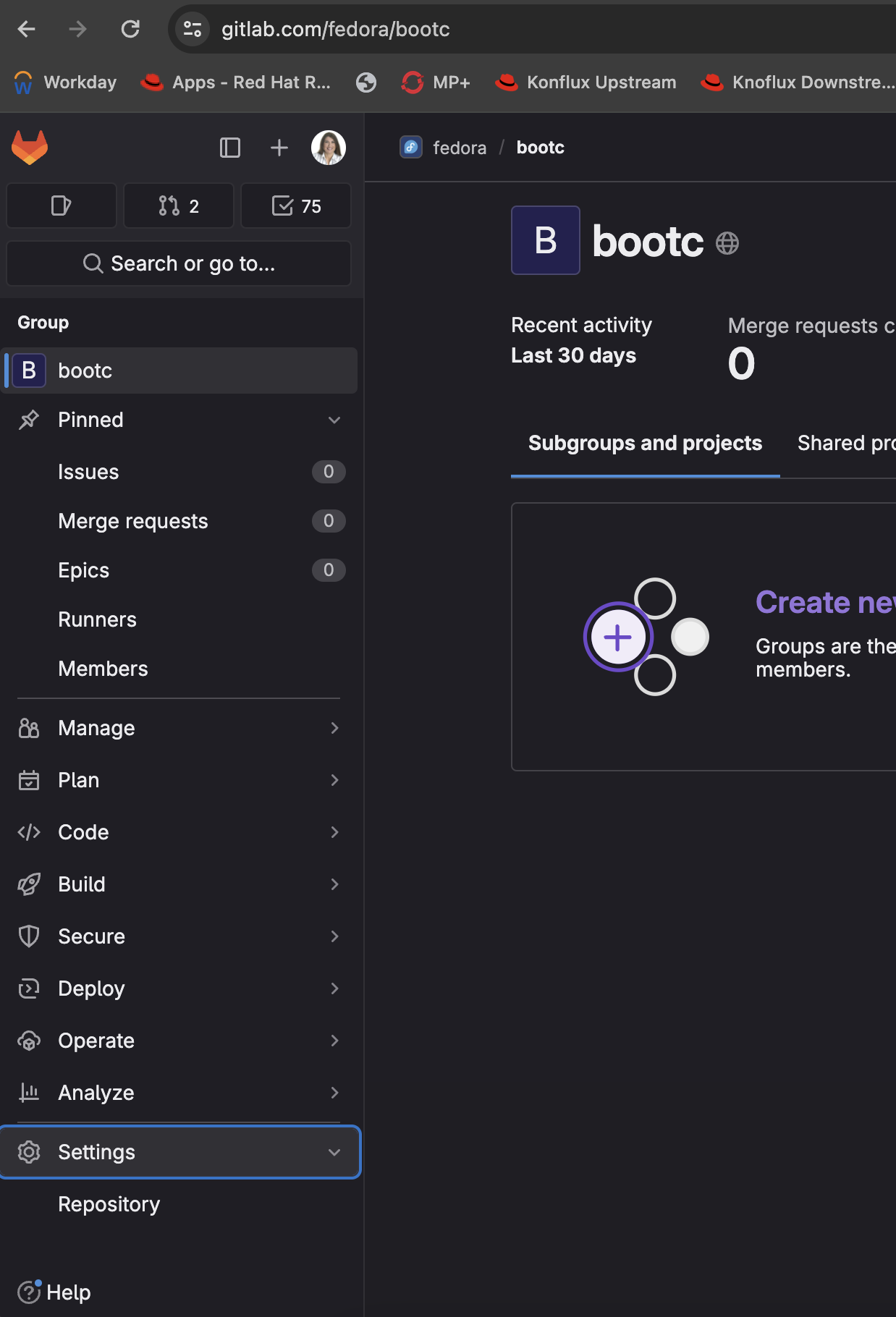Click the create subgroup plus illustration

point(646,637)
